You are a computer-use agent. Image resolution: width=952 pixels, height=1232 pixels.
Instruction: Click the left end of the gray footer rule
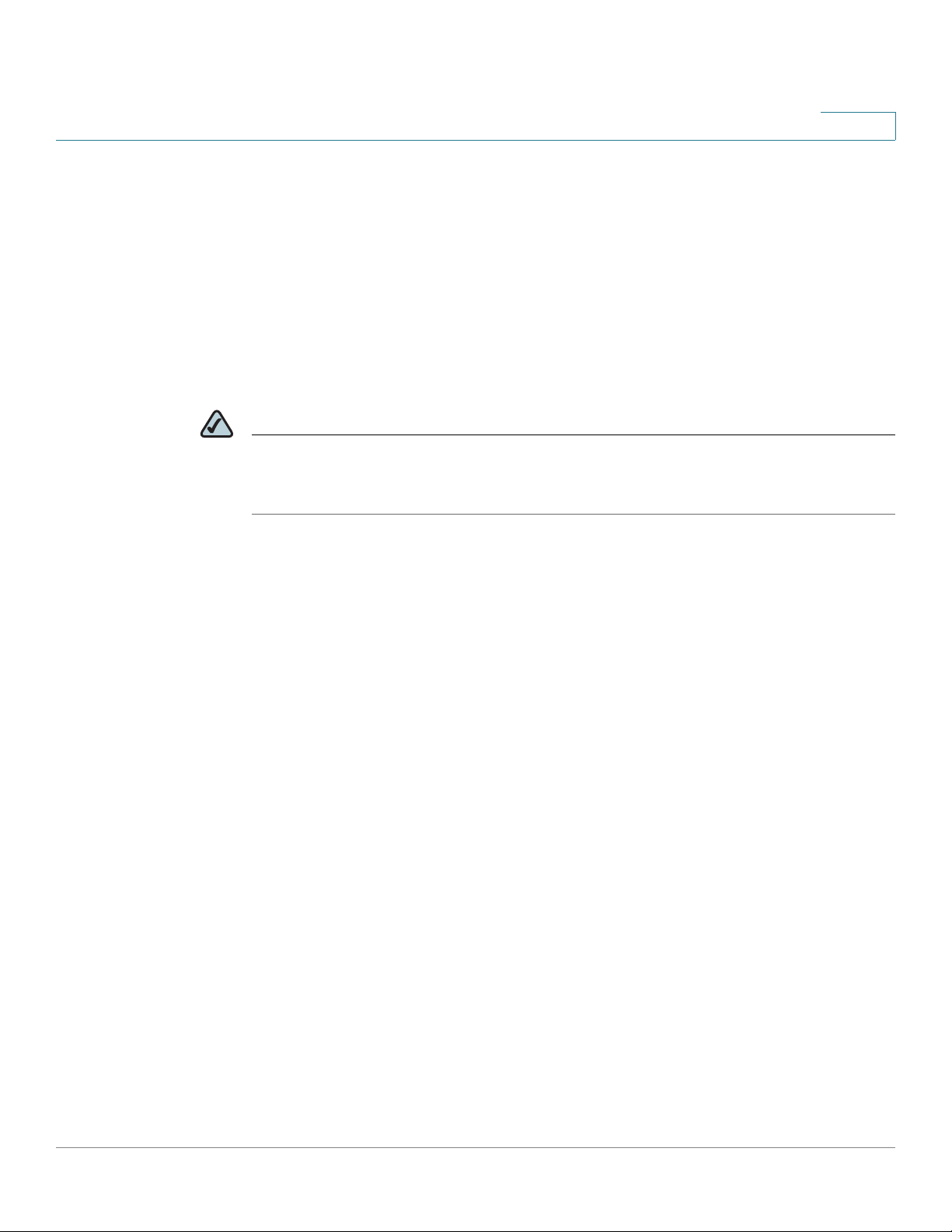pos(59,1148)
